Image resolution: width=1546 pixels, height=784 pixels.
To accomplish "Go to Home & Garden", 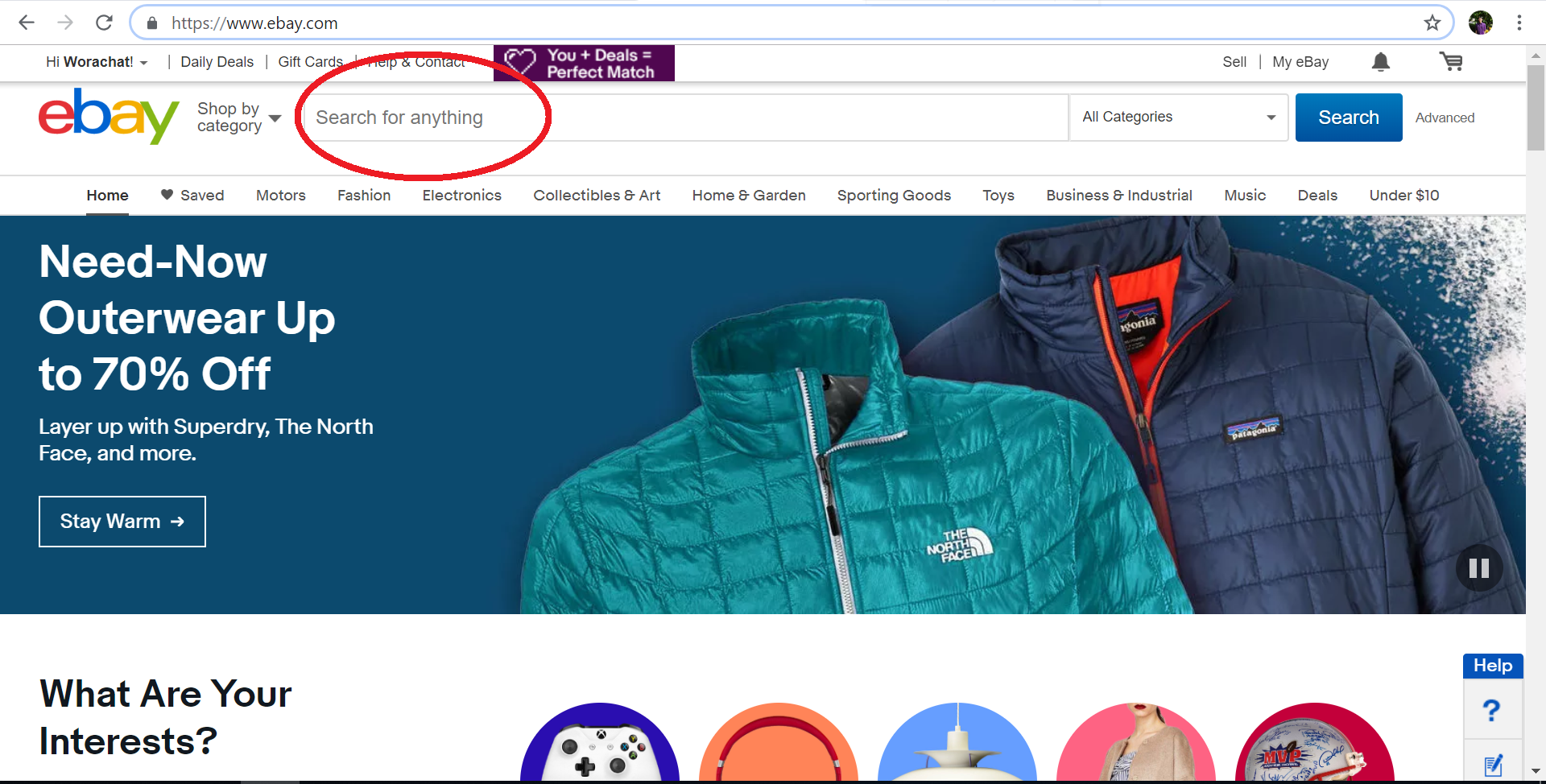I will [749, 196].
